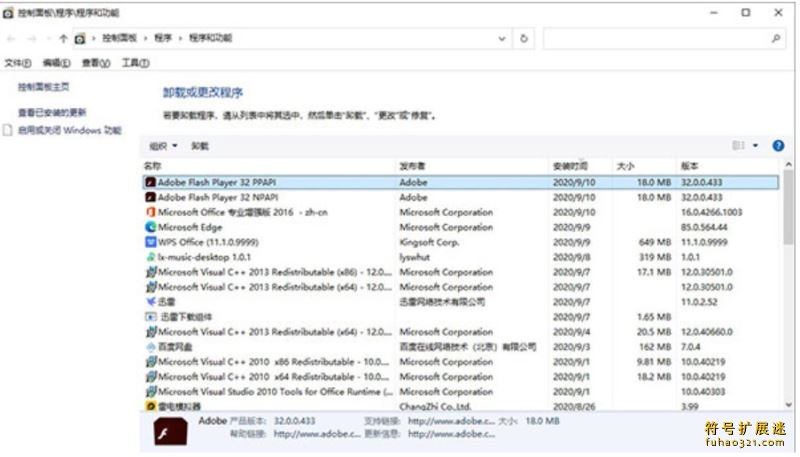Click the 卸载 uninstall button
Image resolution: width=800 pixels, height=457 pixels.
tap(199, 146)
